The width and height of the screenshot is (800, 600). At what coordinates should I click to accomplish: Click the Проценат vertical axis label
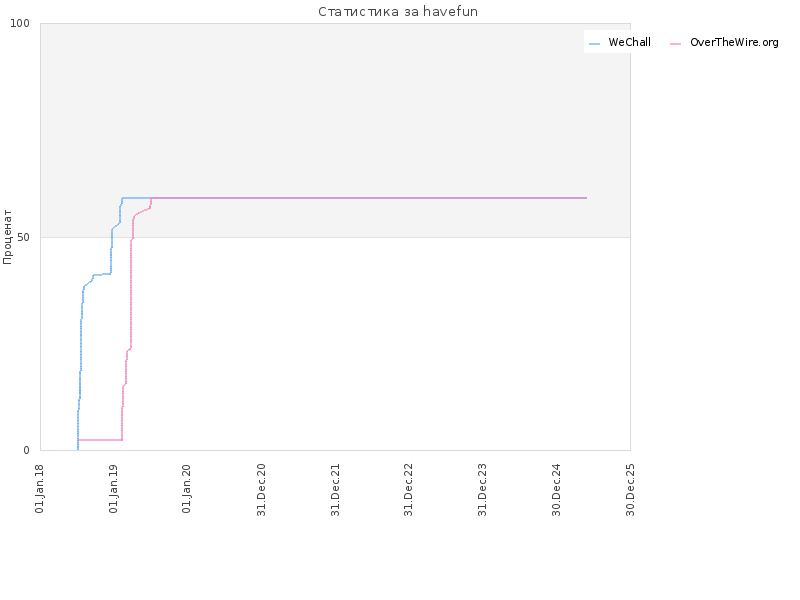pos(7,237)
